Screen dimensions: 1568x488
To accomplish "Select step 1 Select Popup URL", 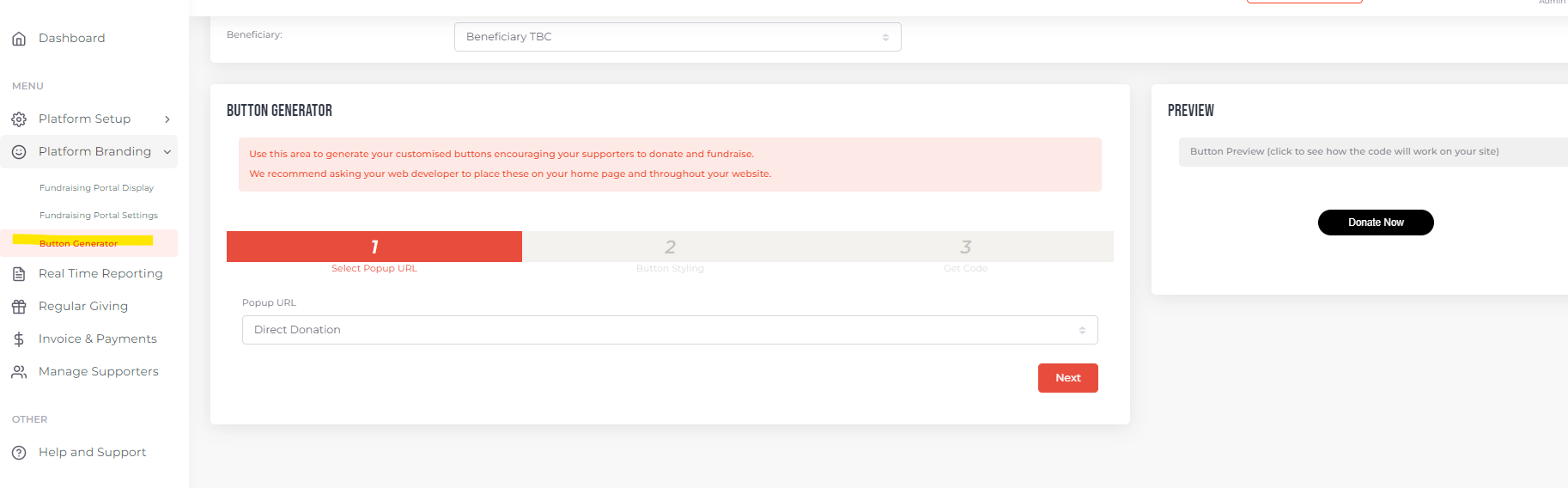I will 374,247.
